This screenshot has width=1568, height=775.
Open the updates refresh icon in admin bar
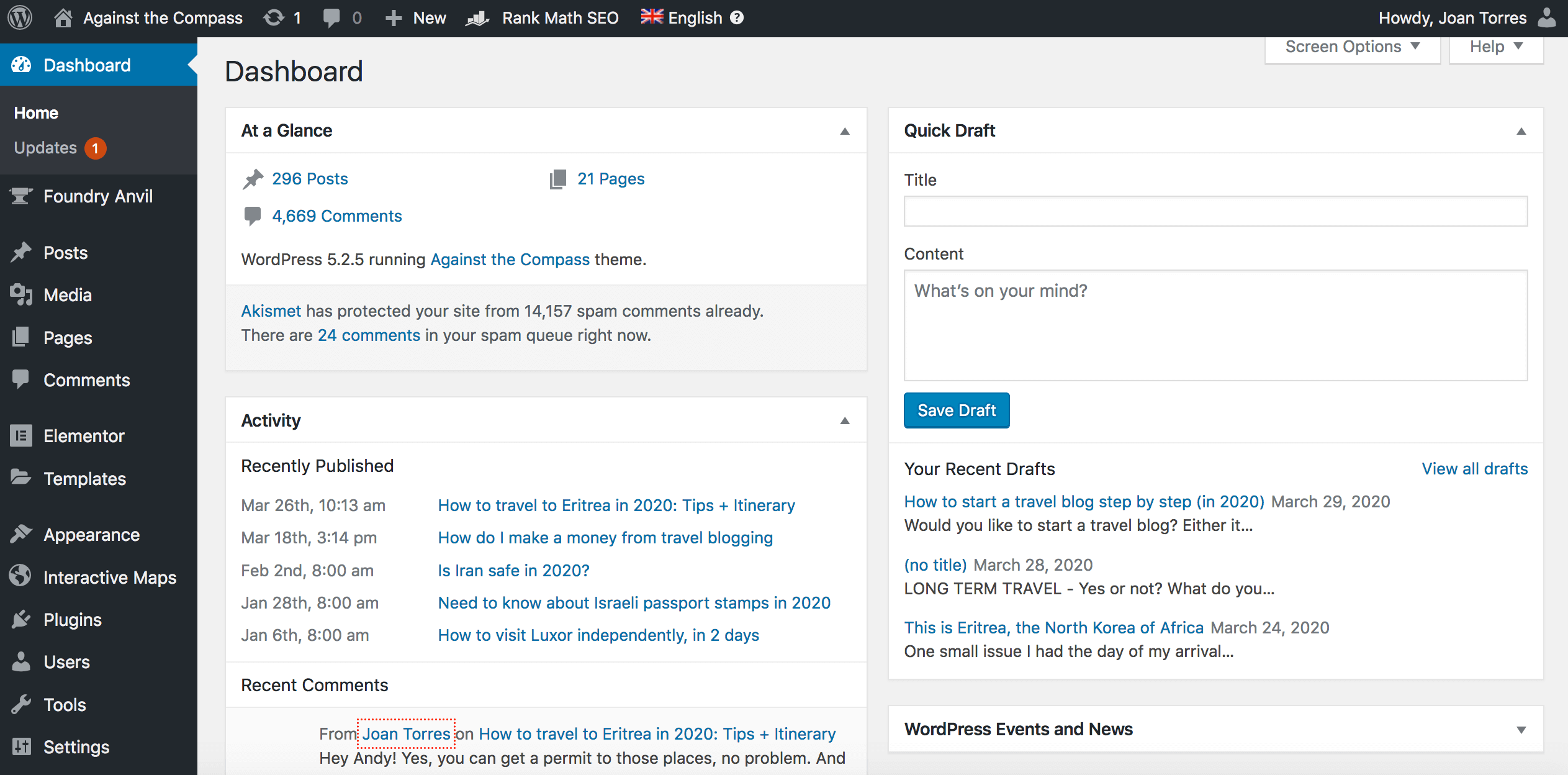(274, 17)
